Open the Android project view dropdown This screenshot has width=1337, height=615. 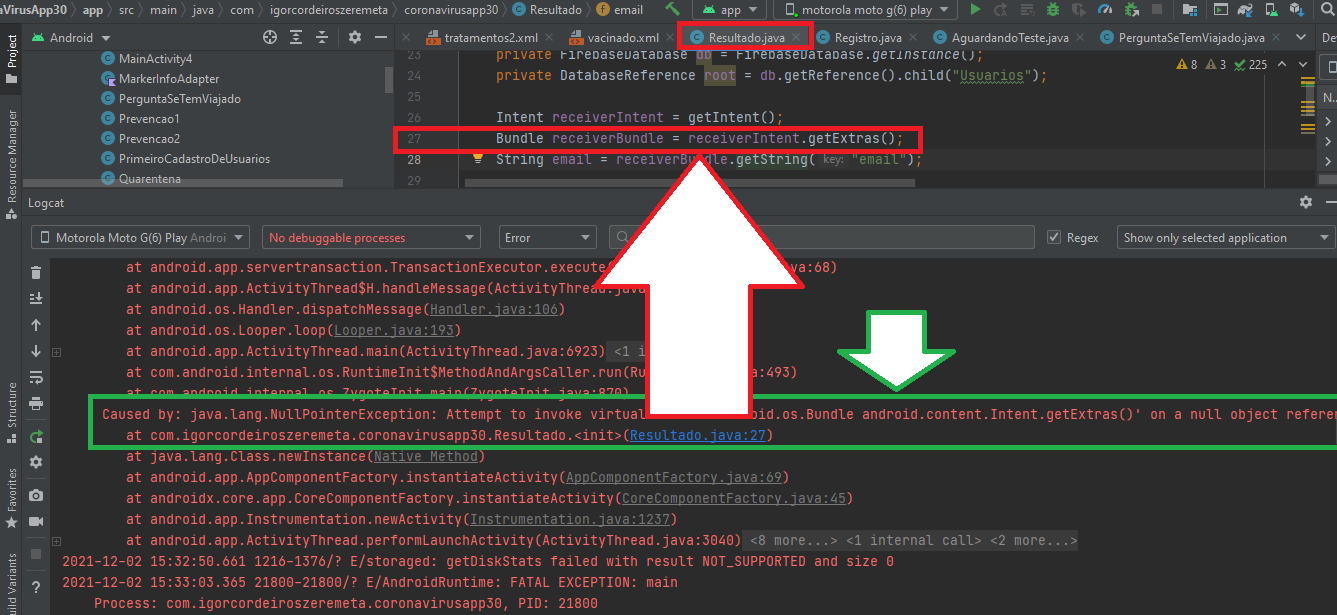coord(74,37)
